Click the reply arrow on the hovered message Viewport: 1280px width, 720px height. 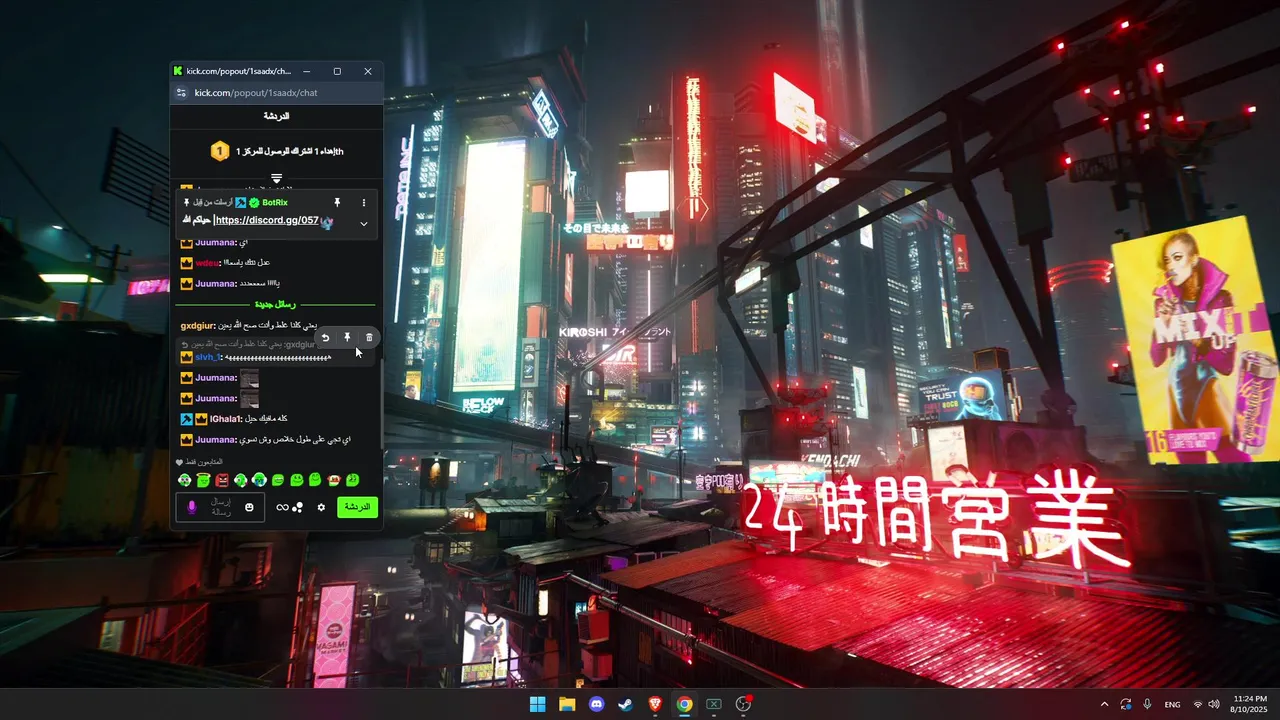pos(325,338)
